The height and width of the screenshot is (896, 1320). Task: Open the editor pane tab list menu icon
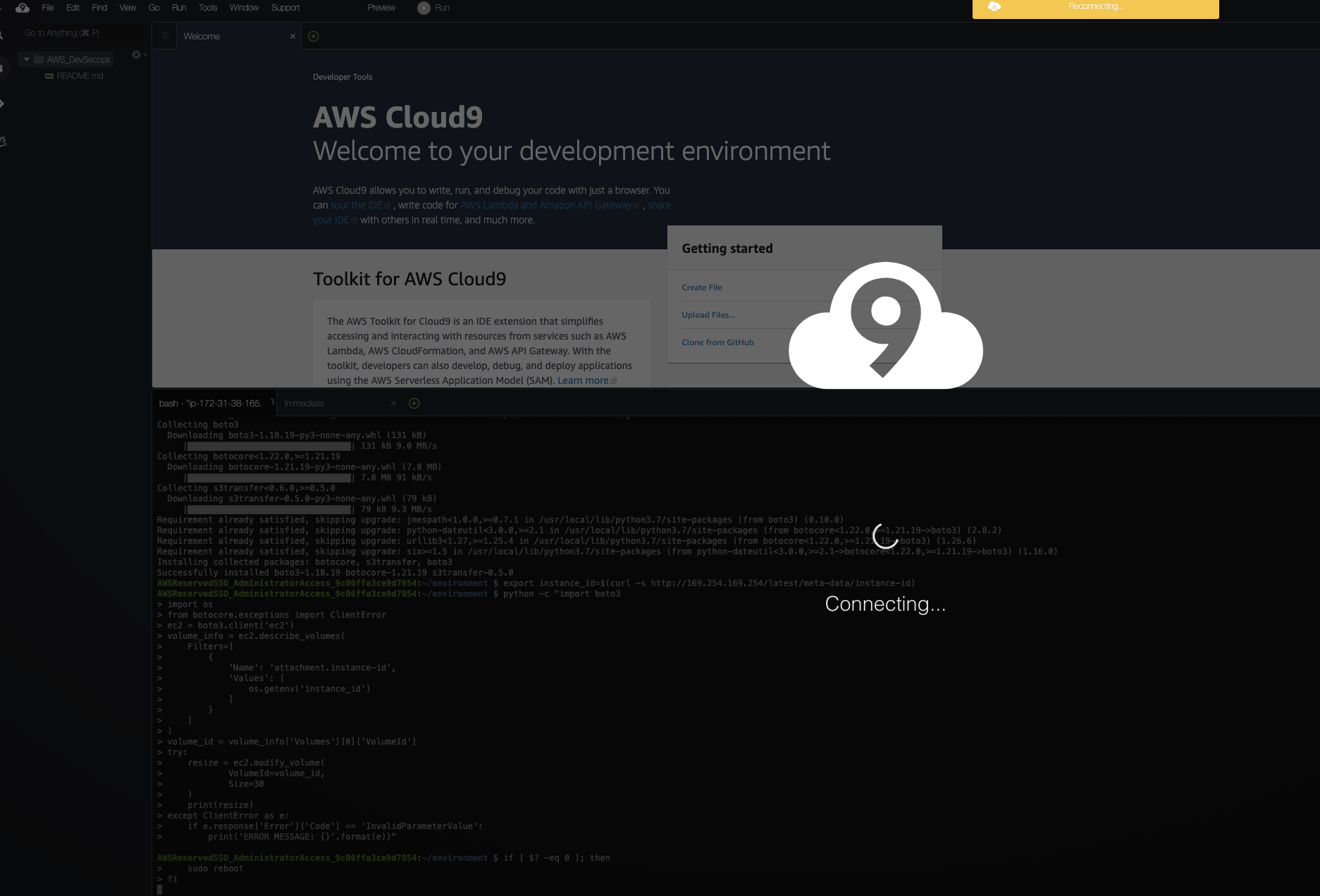[x=165, y=36]
